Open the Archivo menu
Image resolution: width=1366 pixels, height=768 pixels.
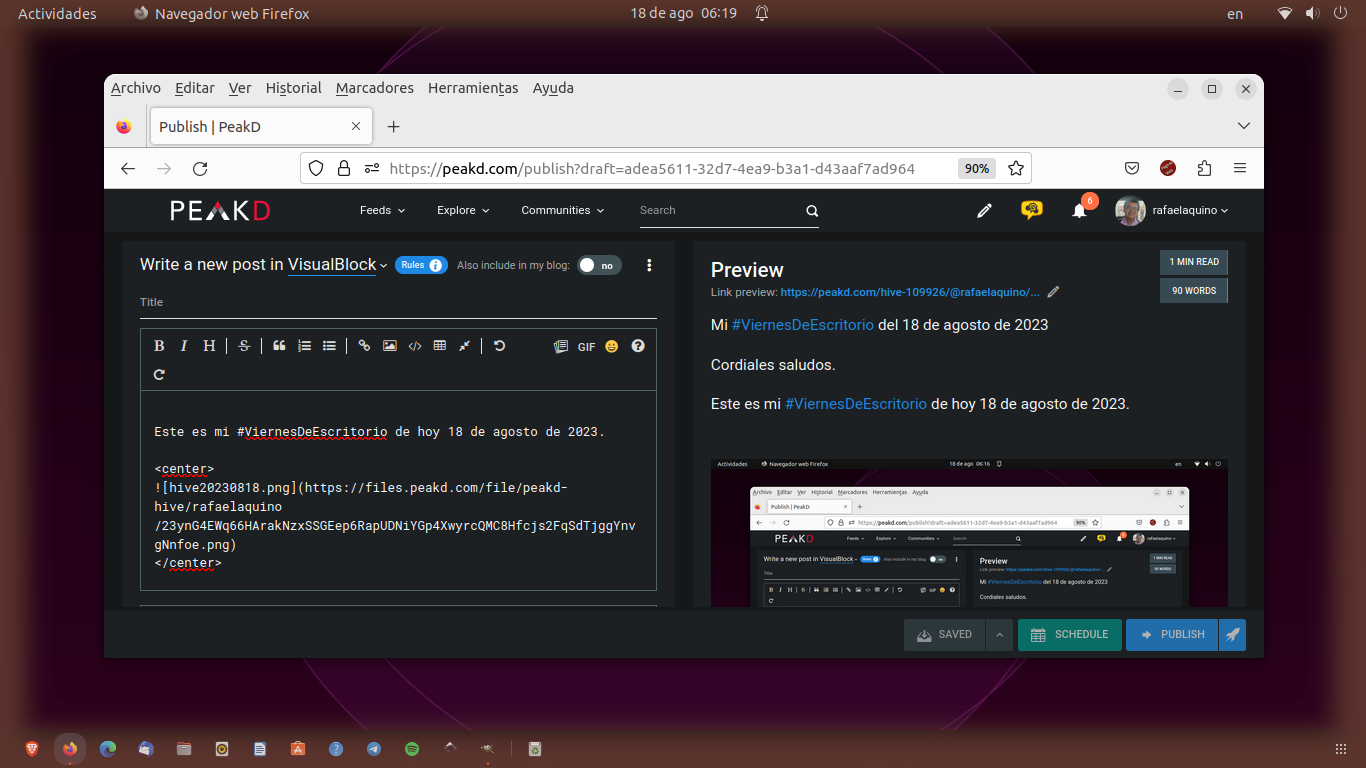coord(136,88)
